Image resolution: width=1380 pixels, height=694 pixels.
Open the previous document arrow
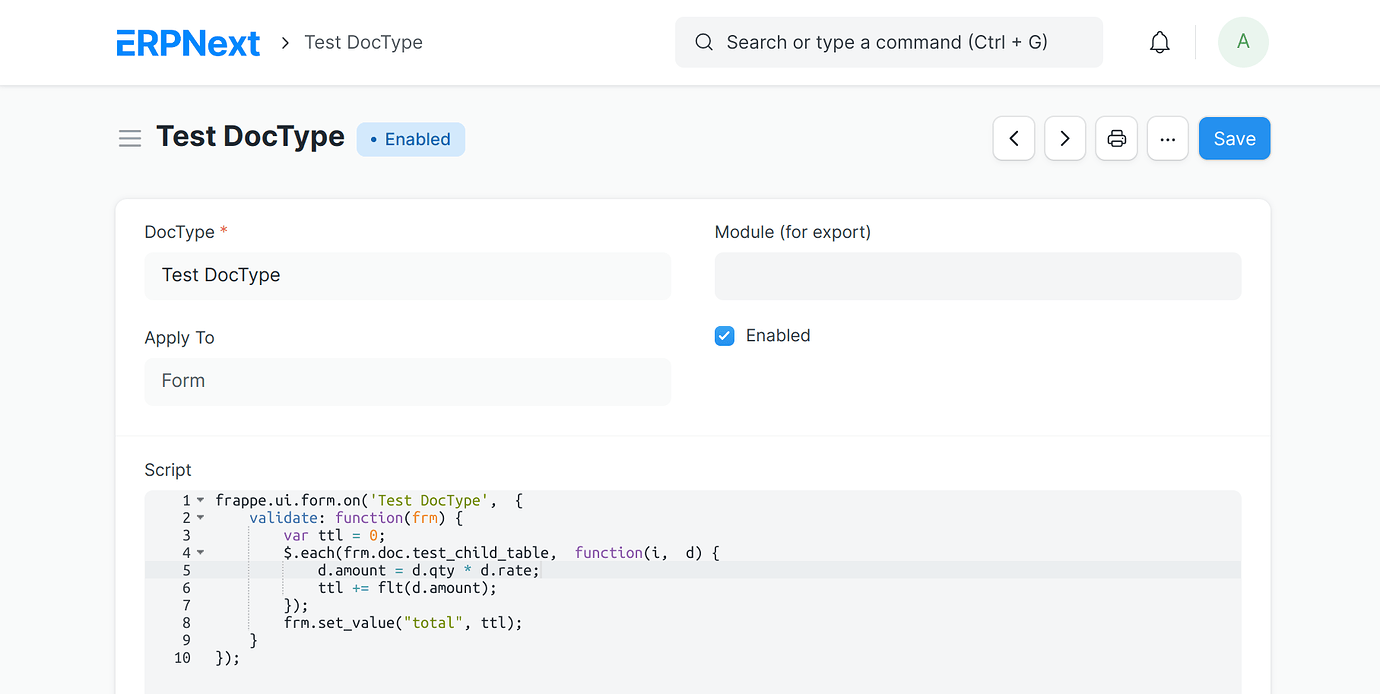tap(1013, 138)
